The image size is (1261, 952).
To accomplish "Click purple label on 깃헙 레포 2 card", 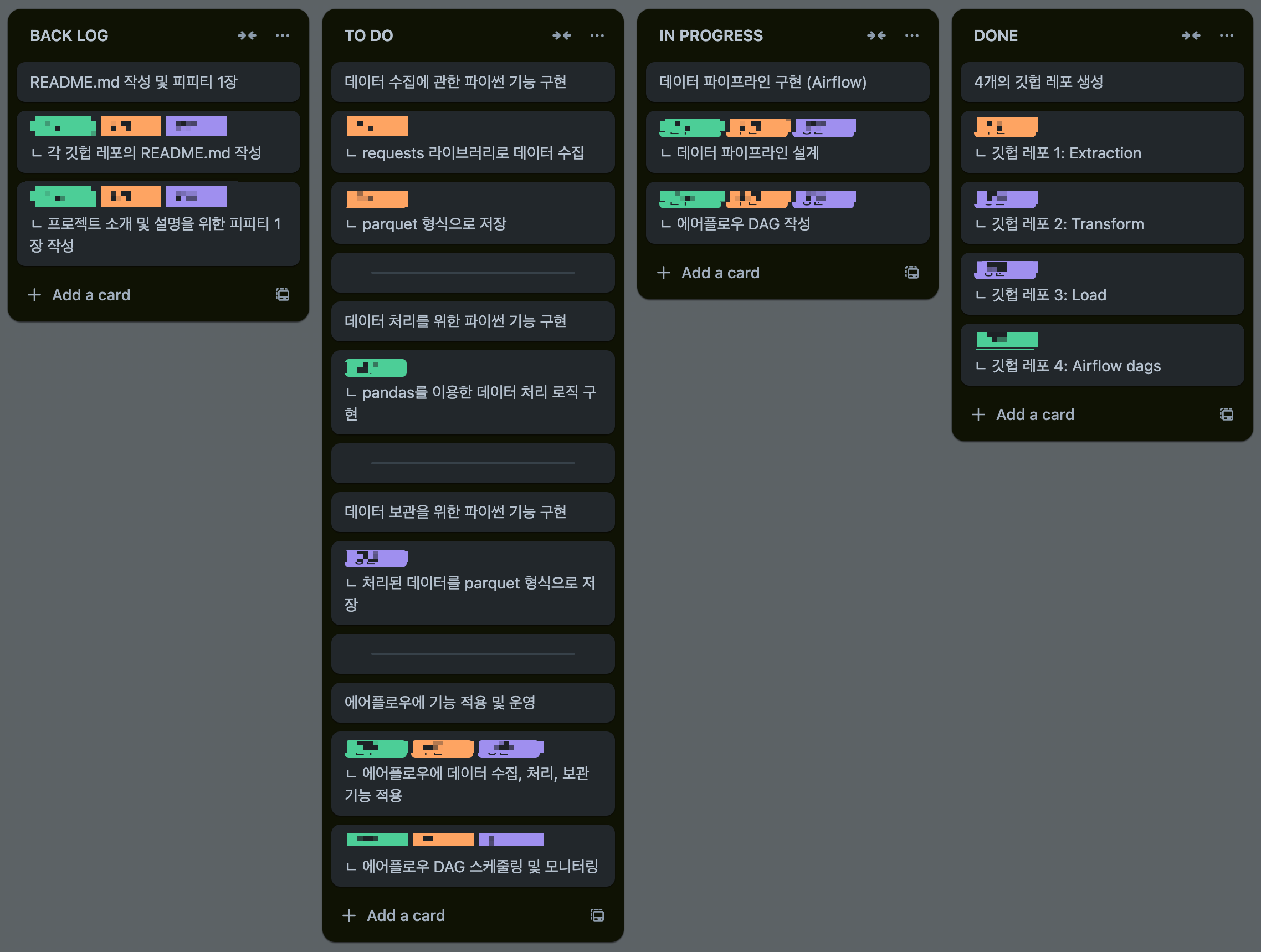I will click(x=1006, y=198).
